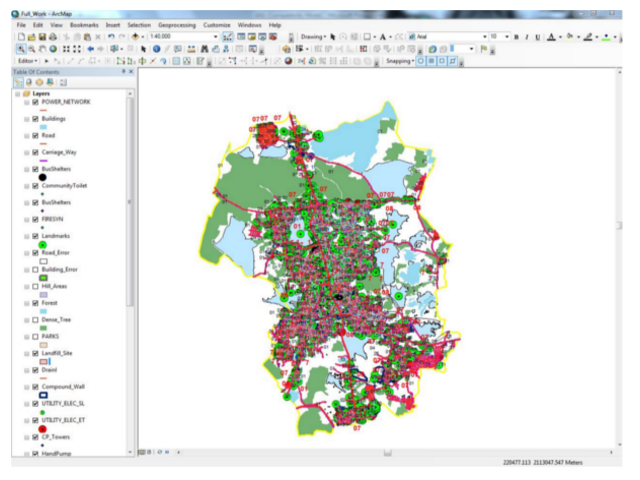The image size is (640, 480).
Task: Auto-hide pin for Table Of Contents
Action: [124, 71]
